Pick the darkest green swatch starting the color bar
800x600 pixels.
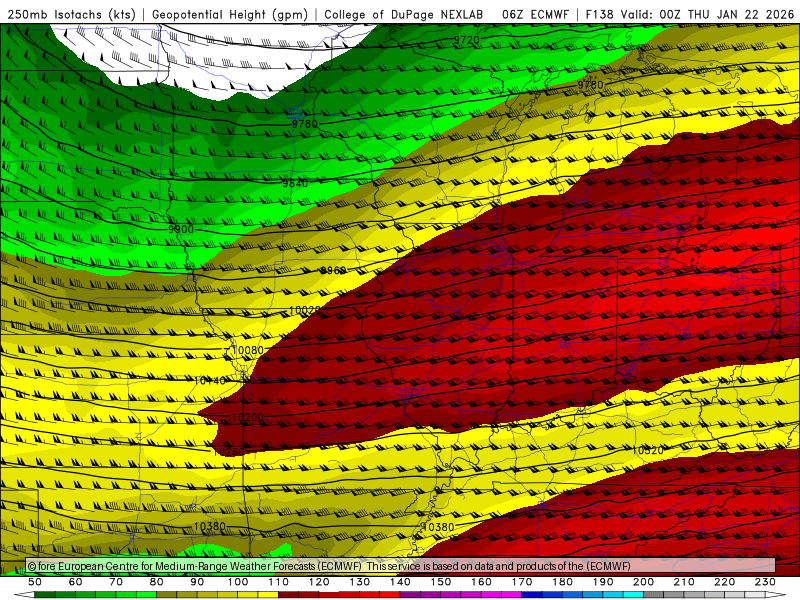pos(45,595)
